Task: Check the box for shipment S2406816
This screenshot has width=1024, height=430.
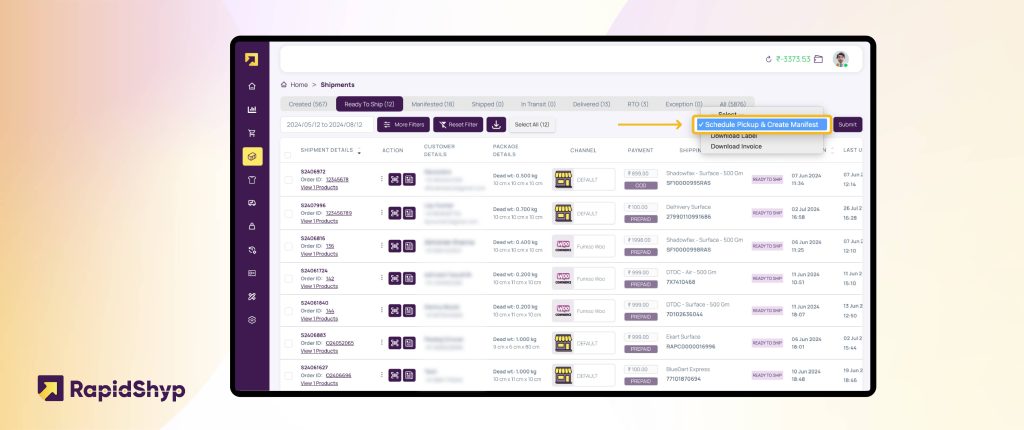Action: point(288,246)
